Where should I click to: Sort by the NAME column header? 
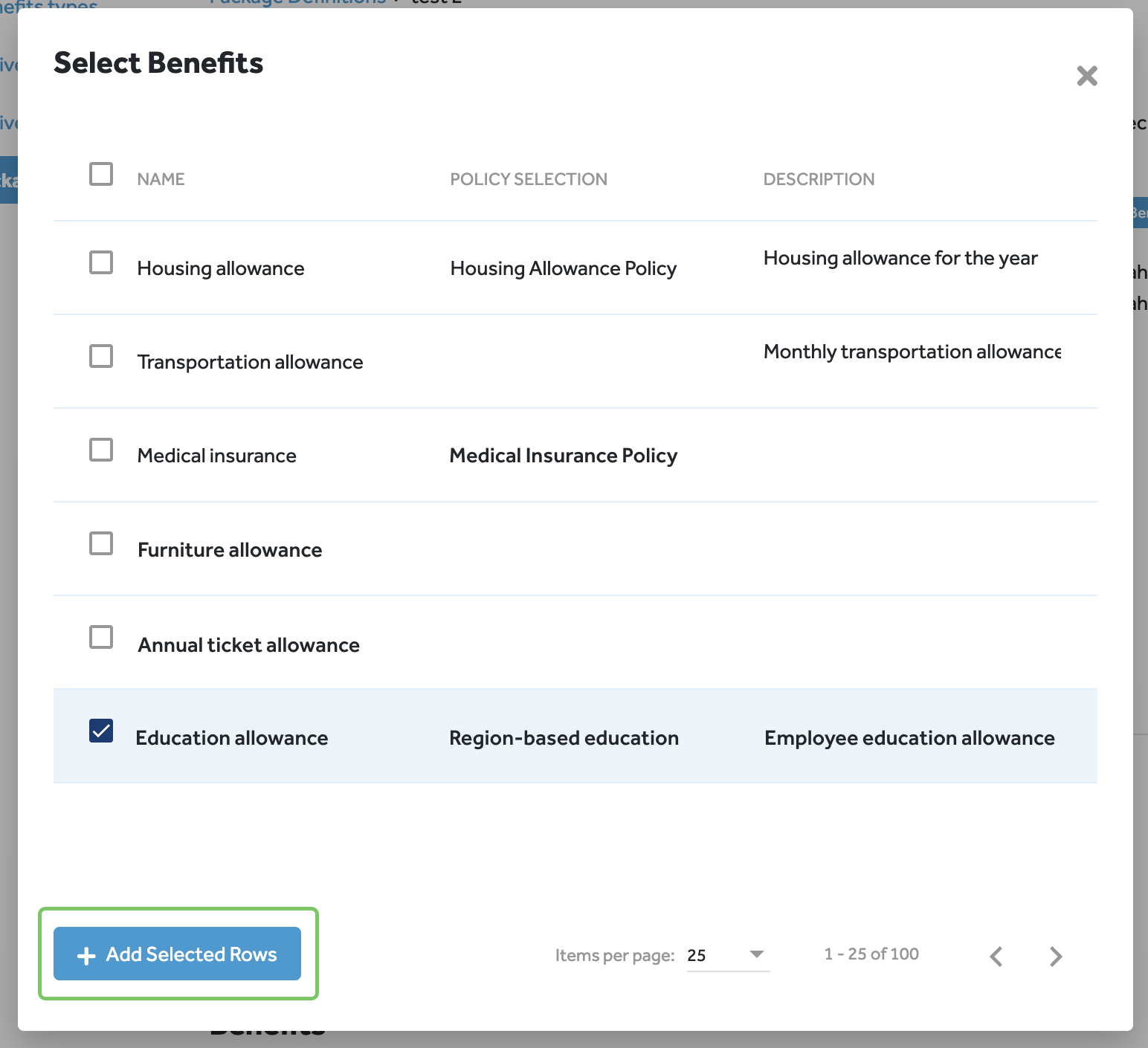point(161,179)
